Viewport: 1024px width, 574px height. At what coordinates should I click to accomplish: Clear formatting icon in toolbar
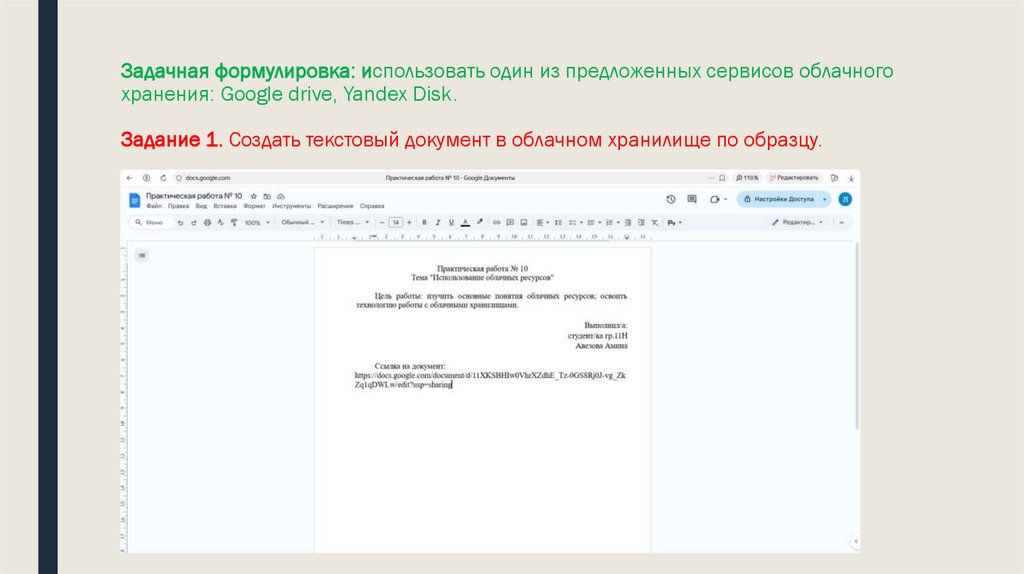[x=654, y=223]
